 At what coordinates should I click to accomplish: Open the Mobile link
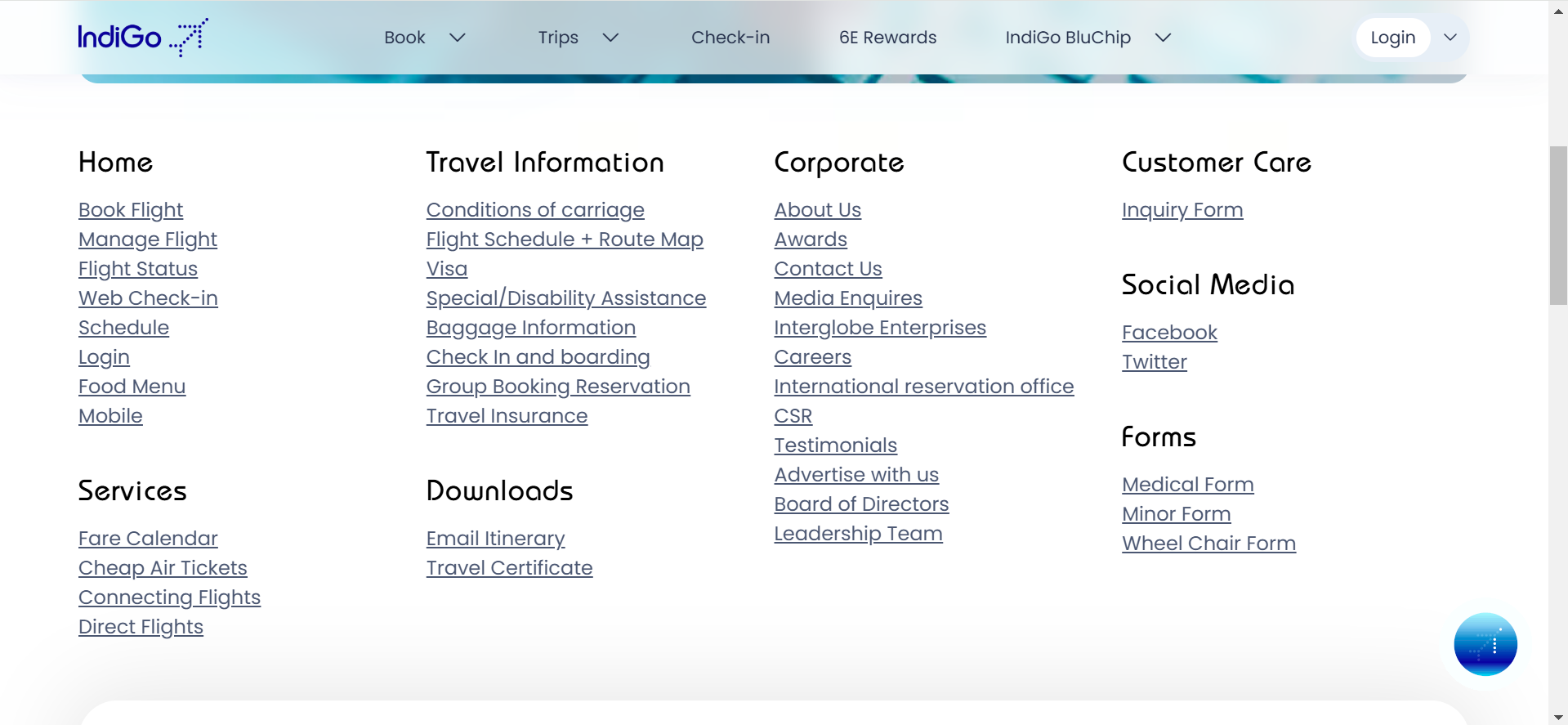(110, 416)
